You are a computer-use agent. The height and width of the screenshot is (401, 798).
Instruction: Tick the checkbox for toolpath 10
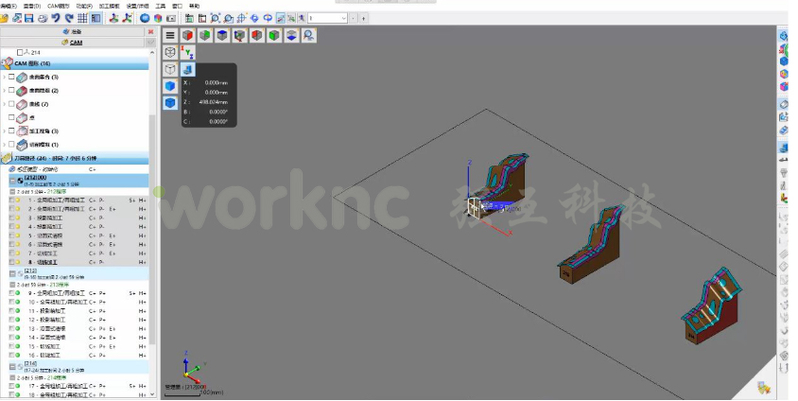11,300
